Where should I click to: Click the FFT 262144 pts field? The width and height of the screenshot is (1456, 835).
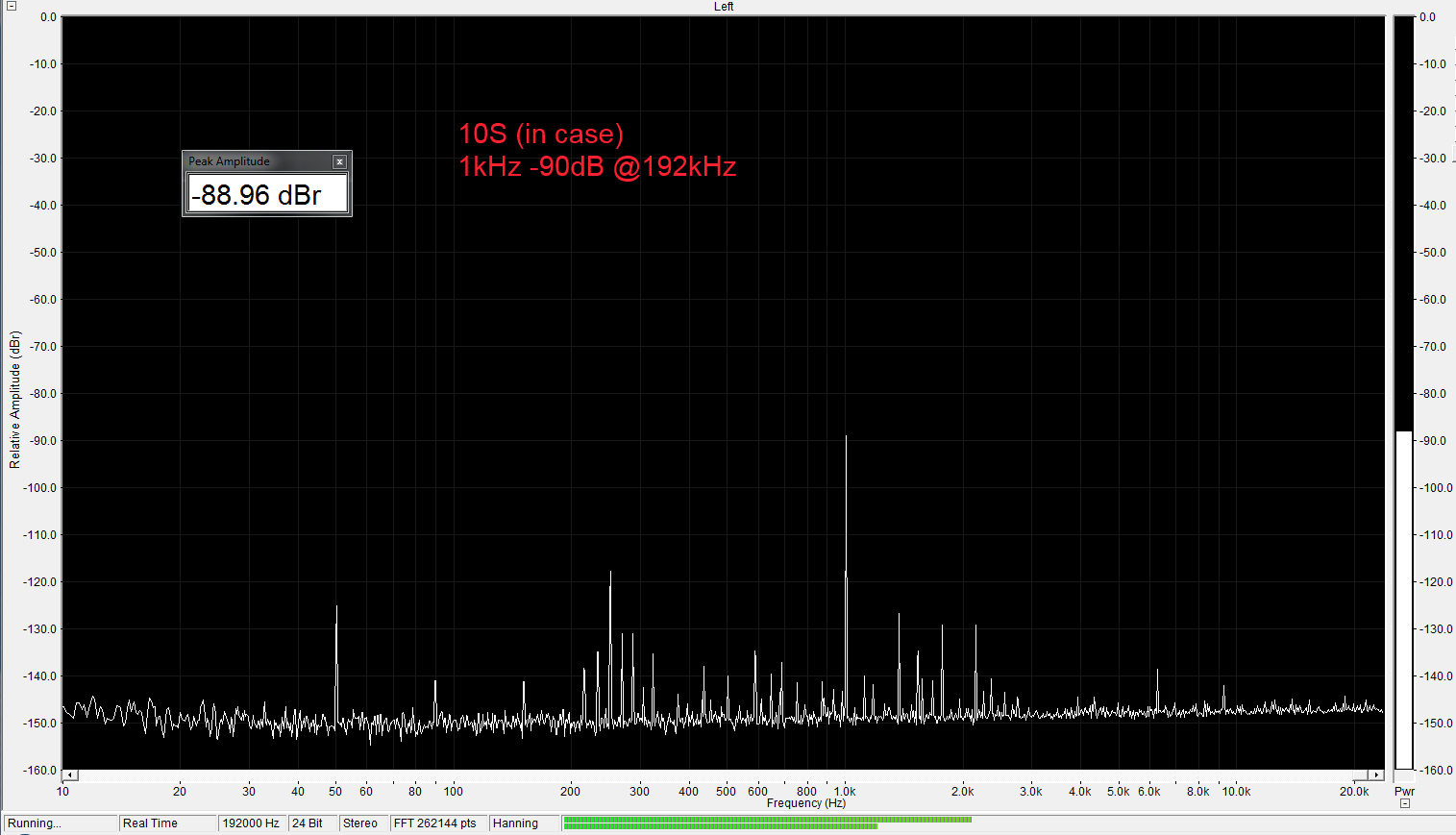[x=438, y=823]
